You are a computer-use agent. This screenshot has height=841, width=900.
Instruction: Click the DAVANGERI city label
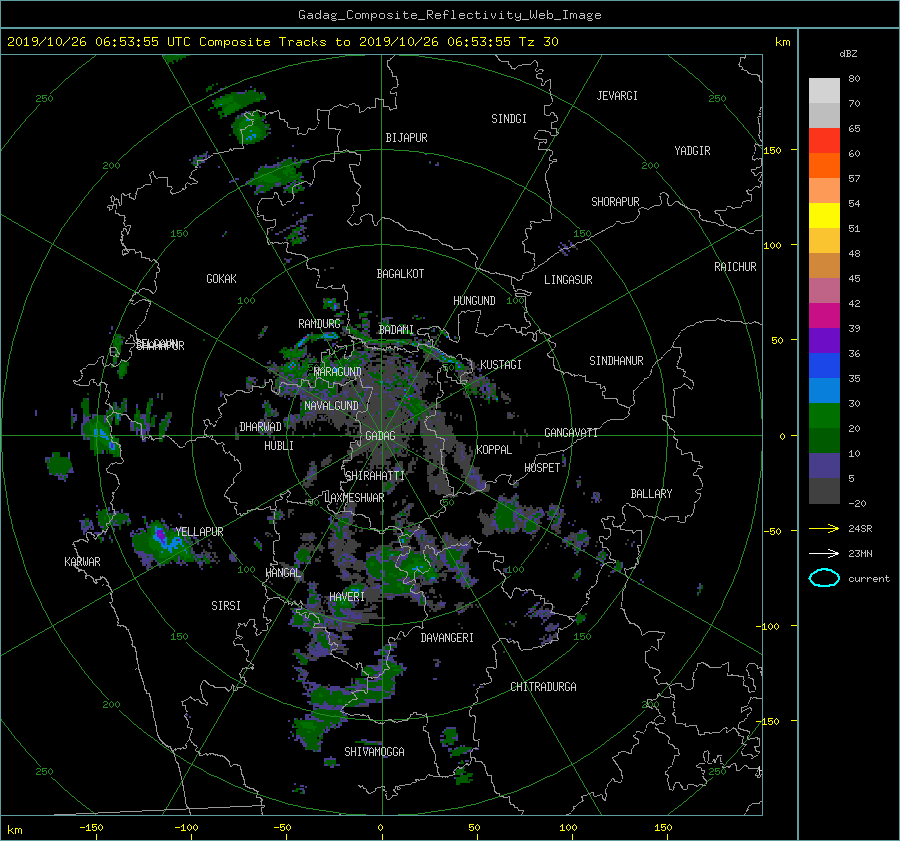(x=447, y=638)
